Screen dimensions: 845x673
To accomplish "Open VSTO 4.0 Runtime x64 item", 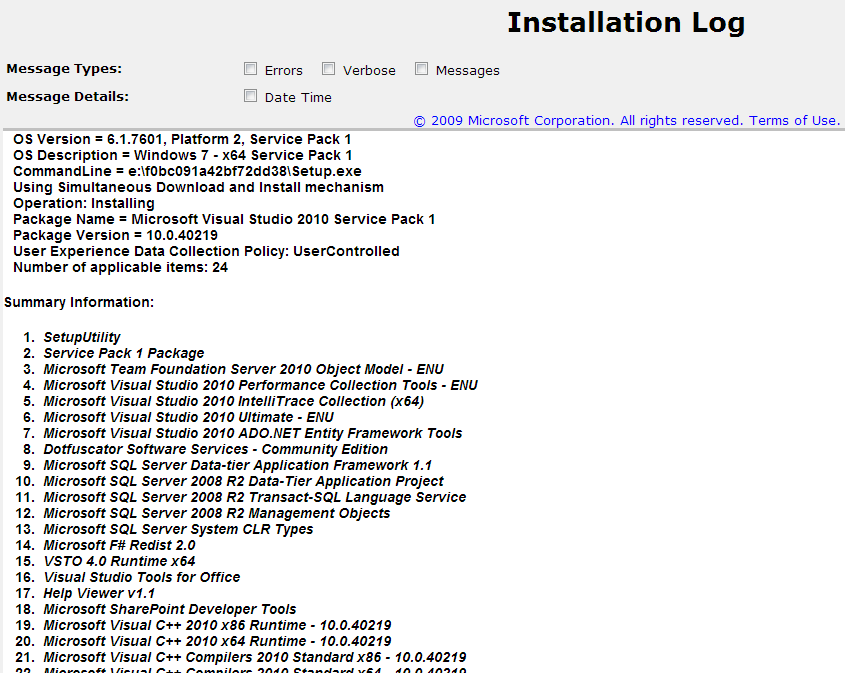I will (120, 561).
